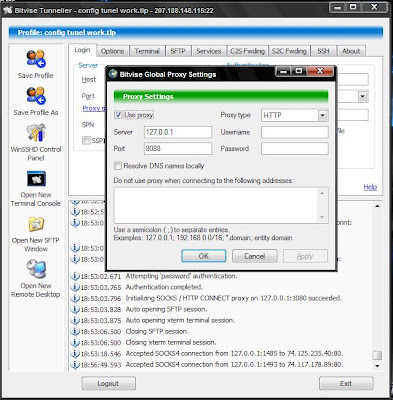
Task: Click exclusion list scroll up arrow
Action: click(x=322, y=193)
